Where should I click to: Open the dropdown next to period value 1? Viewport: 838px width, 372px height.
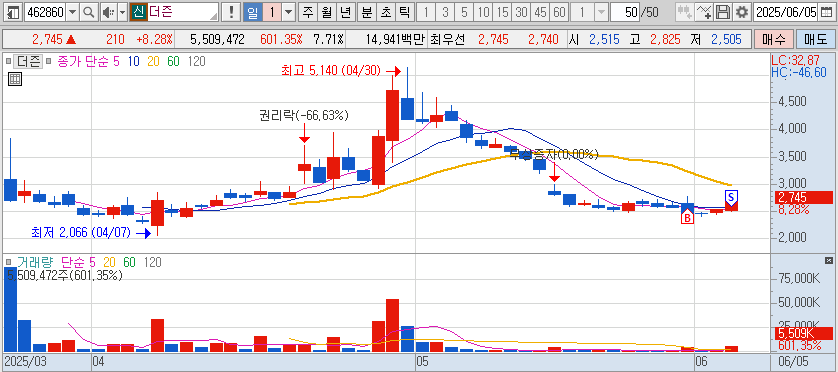click(x=288, y=12)
